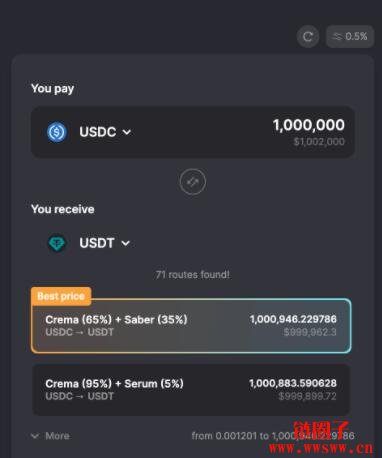Screen dimensions: 382x458
Task: Expand More routes
Action: [x=50, y=436]
